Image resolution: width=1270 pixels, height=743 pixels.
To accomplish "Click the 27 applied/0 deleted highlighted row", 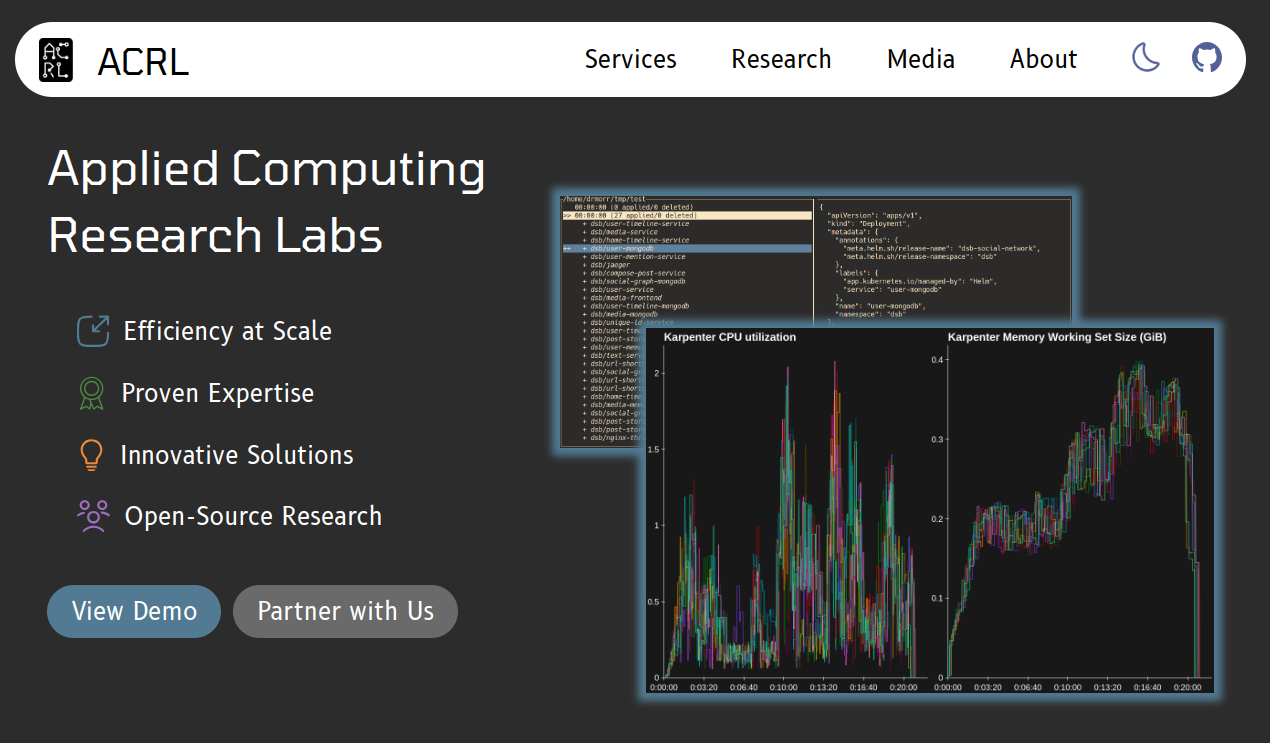I will coord(687,215).
